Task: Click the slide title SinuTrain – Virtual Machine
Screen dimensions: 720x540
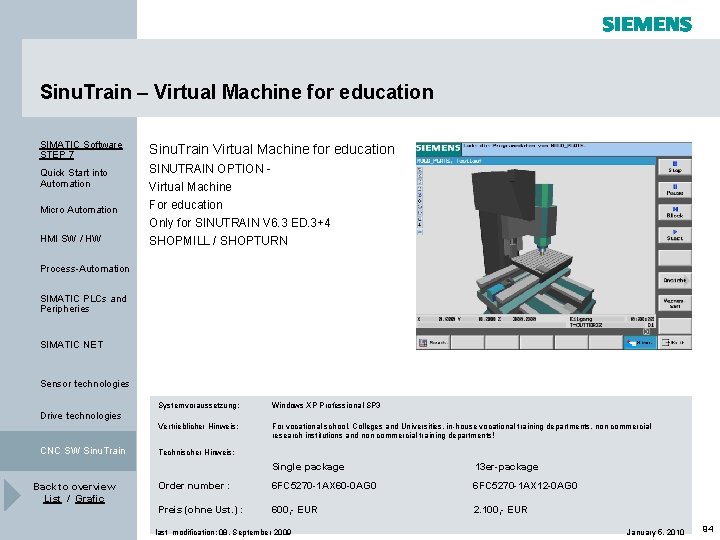Action: coord(236,92)
